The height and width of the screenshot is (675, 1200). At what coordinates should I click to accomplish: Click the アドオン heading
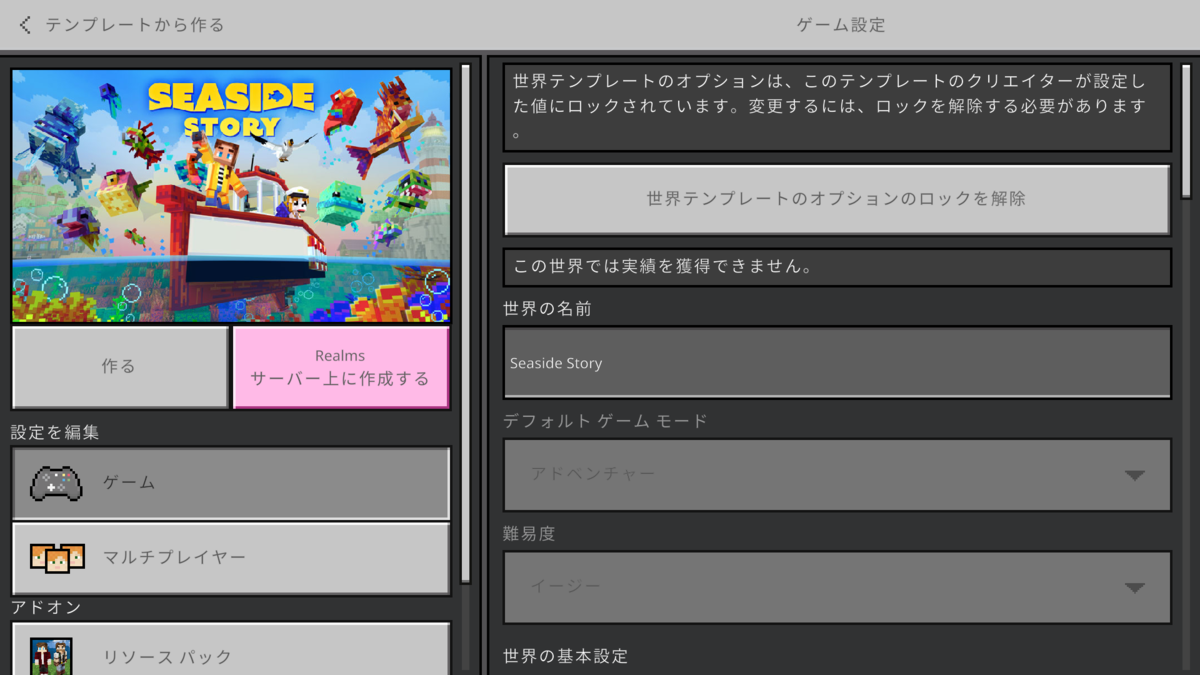tap(46, 607)
